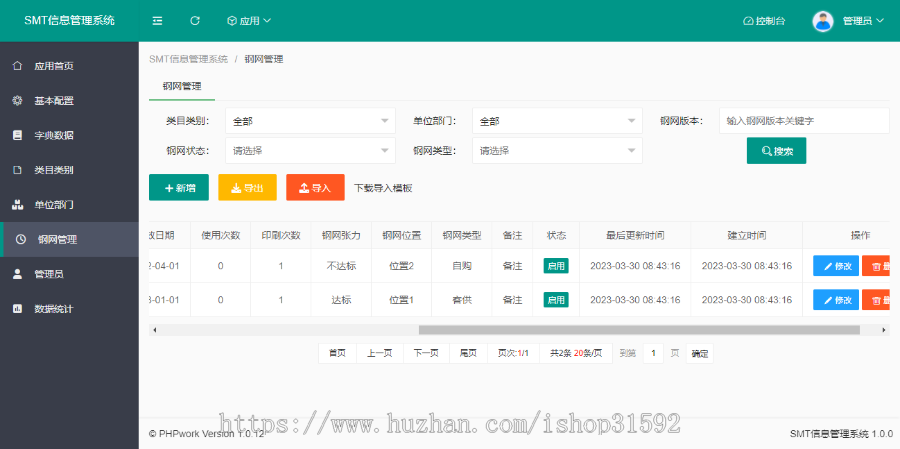Screen dimensions: 900x449
Task: Go to 尾页 last page
Action: click(468, 354)
